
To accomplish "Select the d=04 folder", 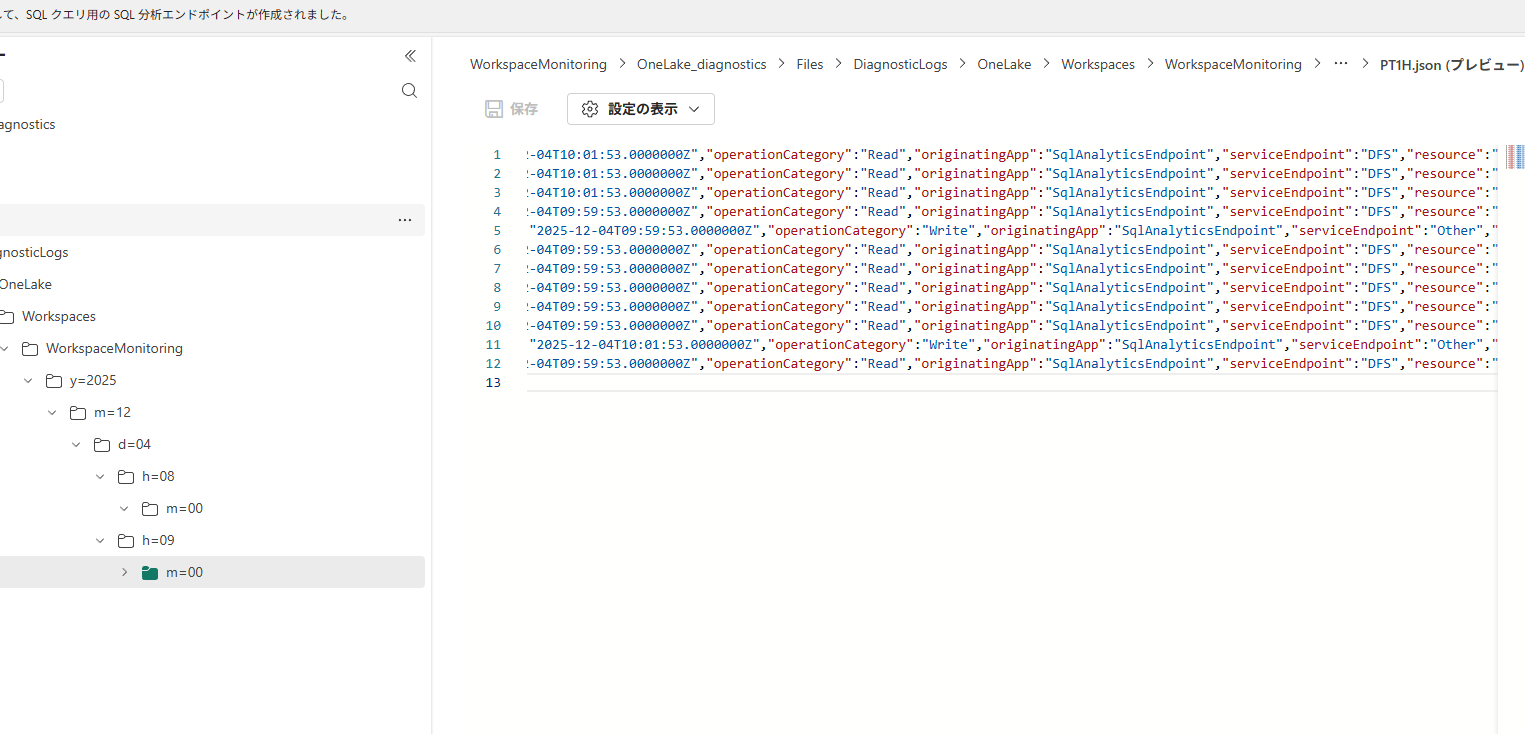I will [134, 445].
